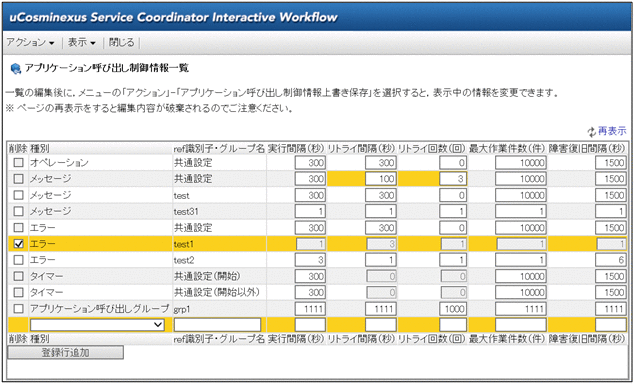
Task: Click 障害復旧間隔 field showing 6
Action: pyautogui.click(x=611, y=260)
